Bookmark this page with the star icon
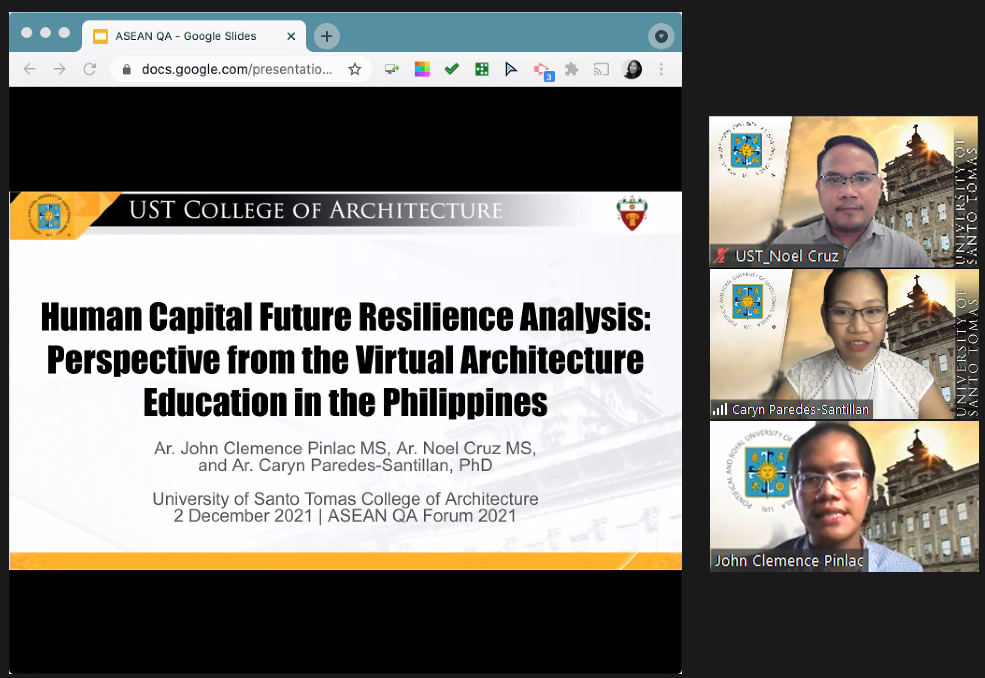This screenshot has height=678, width=985. pyautogui.click(x=355, y=69)
